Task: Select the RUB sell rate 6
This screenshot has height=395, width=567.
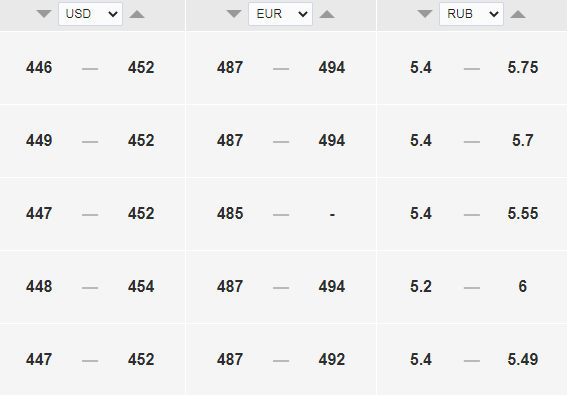Action: (x=523, y=286)
